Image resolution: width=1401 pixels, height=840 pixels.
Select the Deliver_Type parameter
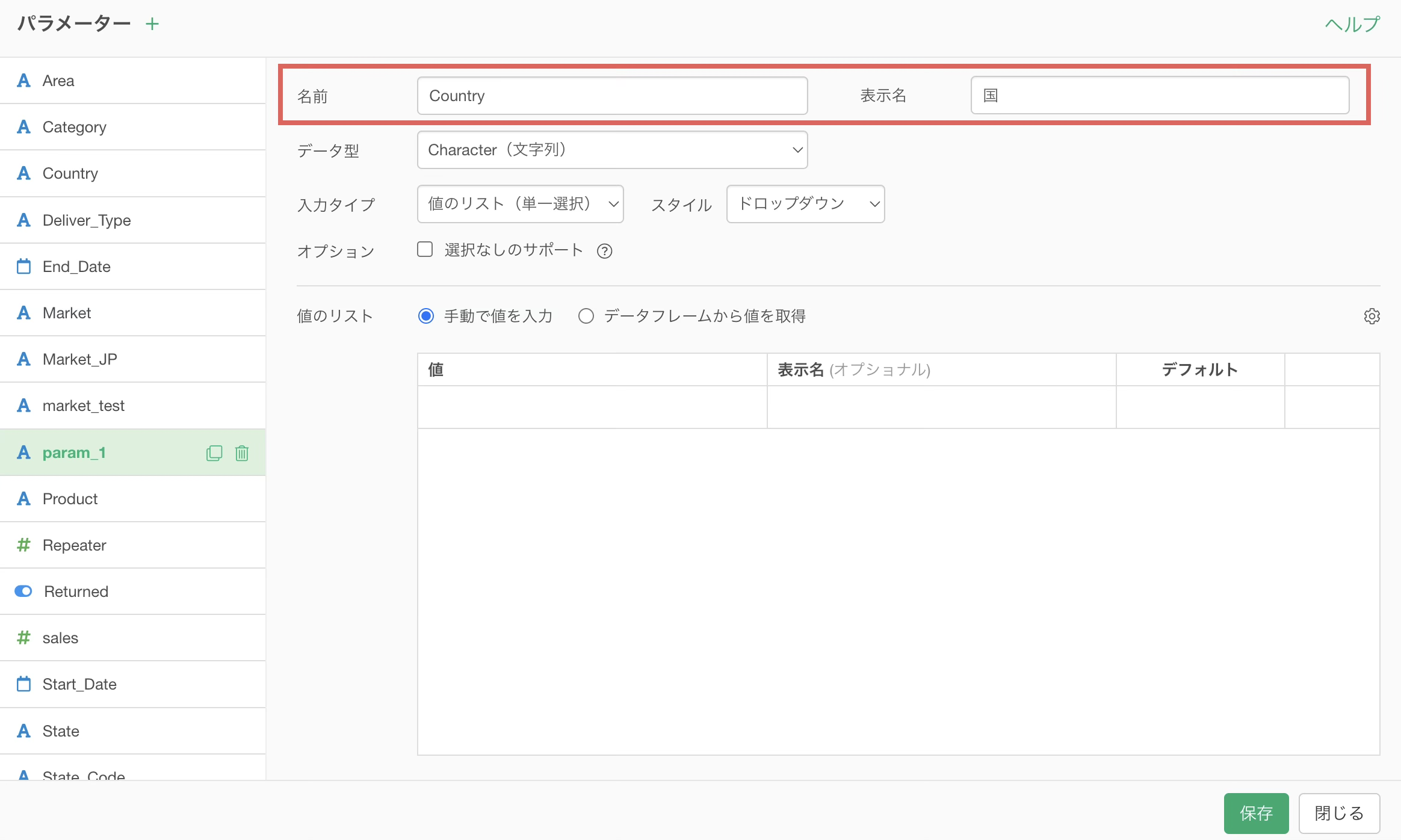[x=132, y=220]
